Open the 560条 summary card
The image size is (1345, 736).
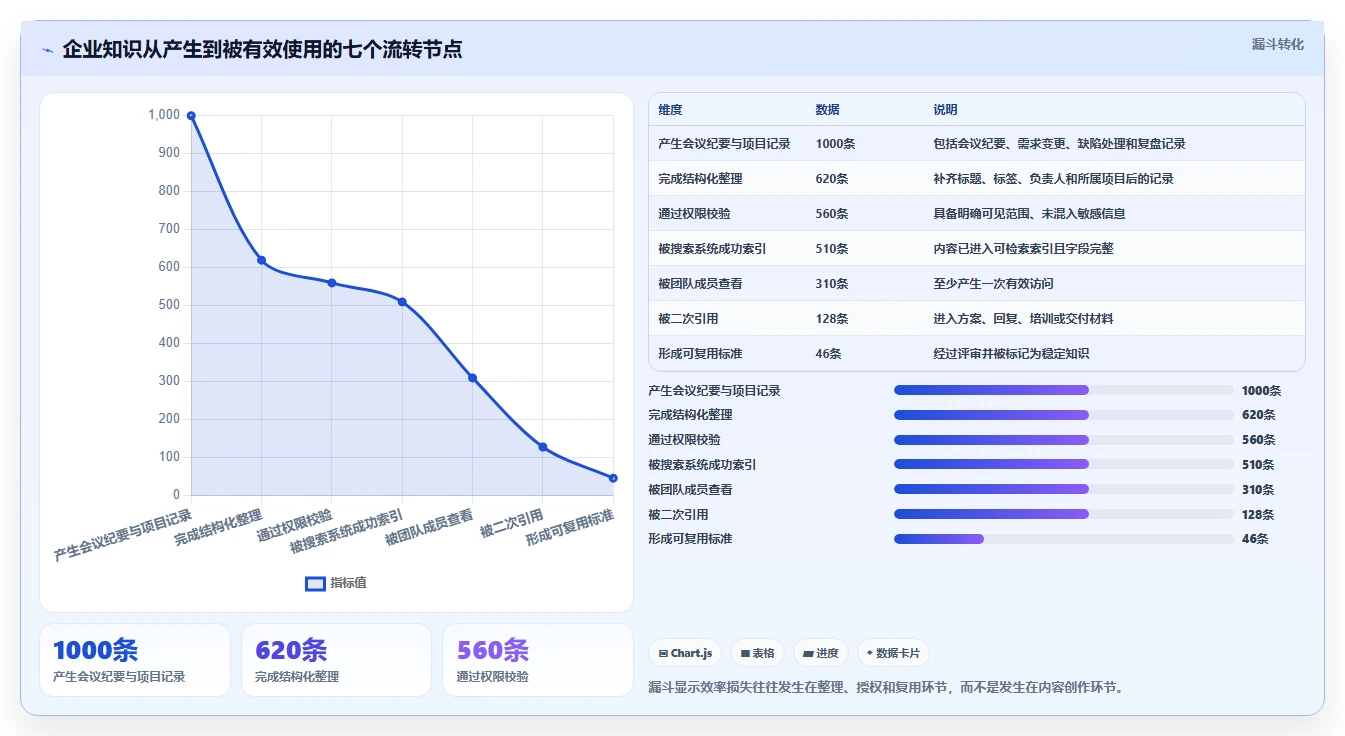point(538,660)
